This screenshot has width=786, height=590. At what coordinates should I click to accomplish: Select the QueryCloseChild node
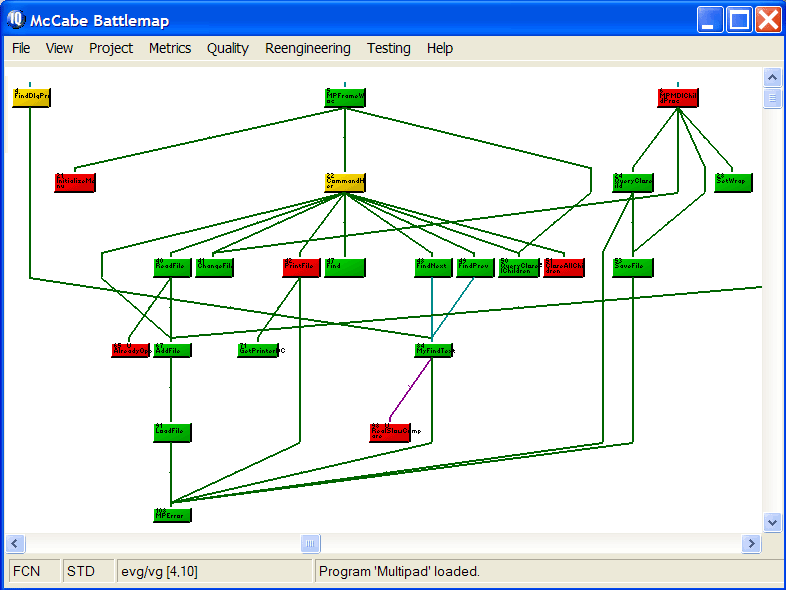coord(633,182)
